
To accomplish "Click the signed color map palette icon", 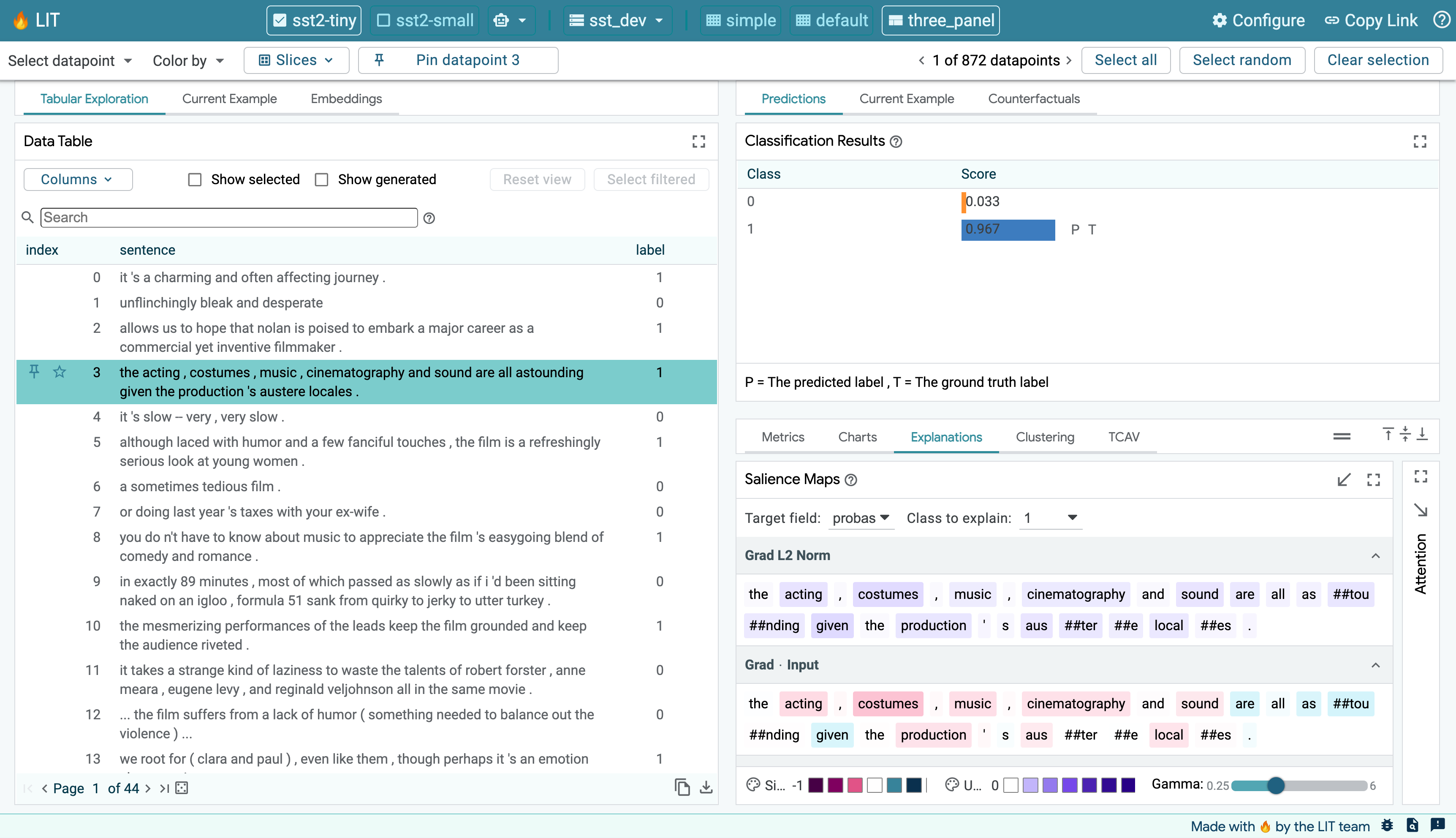I will [x=753, y=785].
